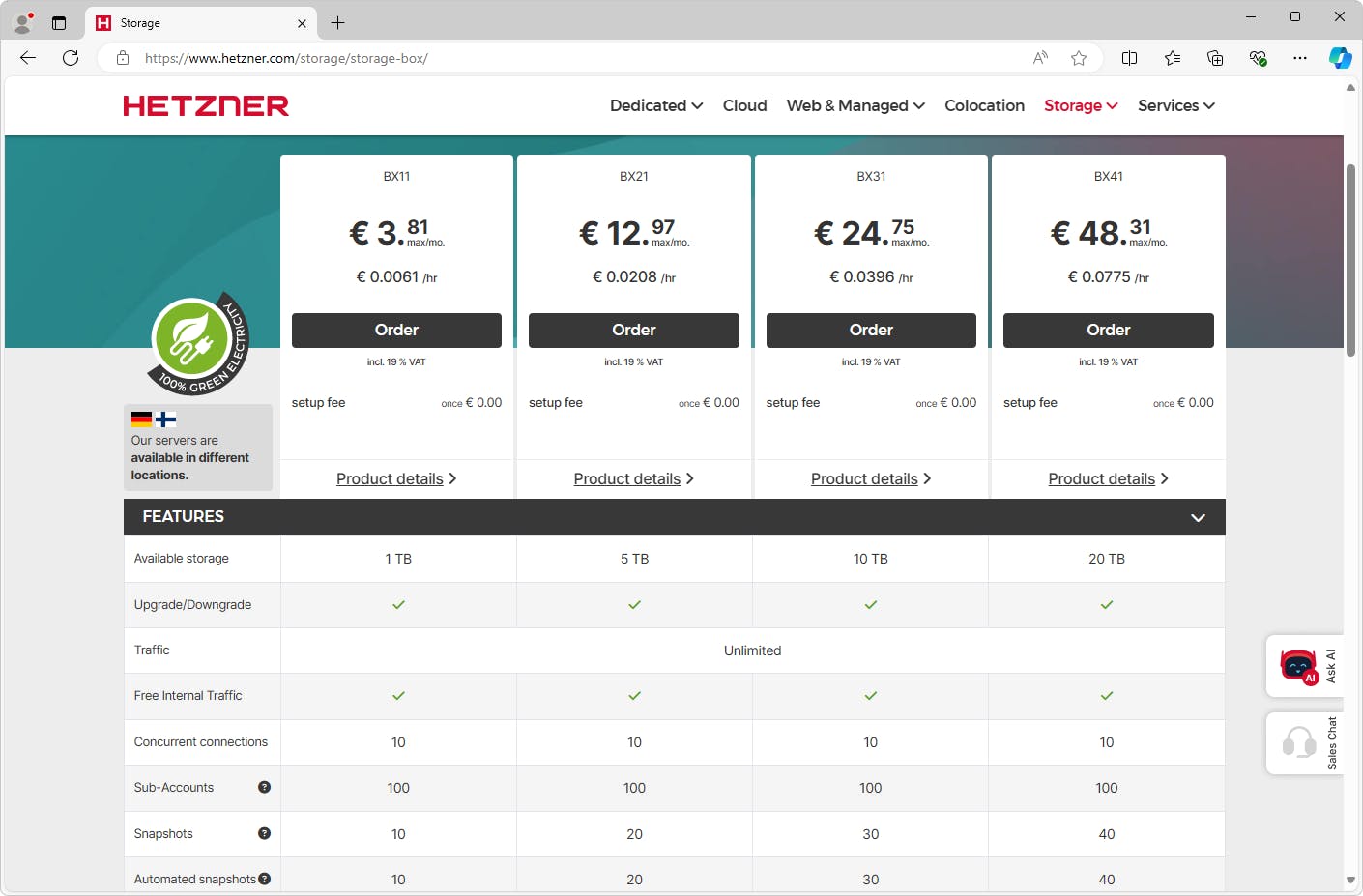Go back to the previous page
This screenshot has width=1363, height=896.
(x=28, y=58)
